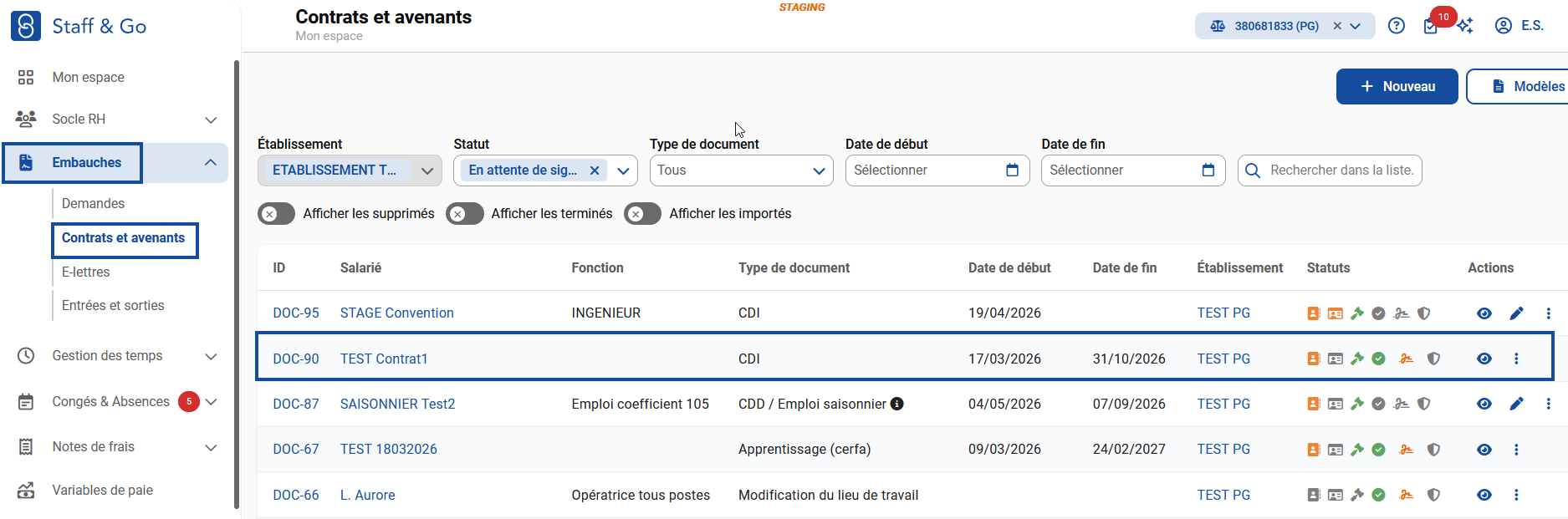Toggle Afficher les terminés switch
This screenshot has width=1568, height=519.
464,214
